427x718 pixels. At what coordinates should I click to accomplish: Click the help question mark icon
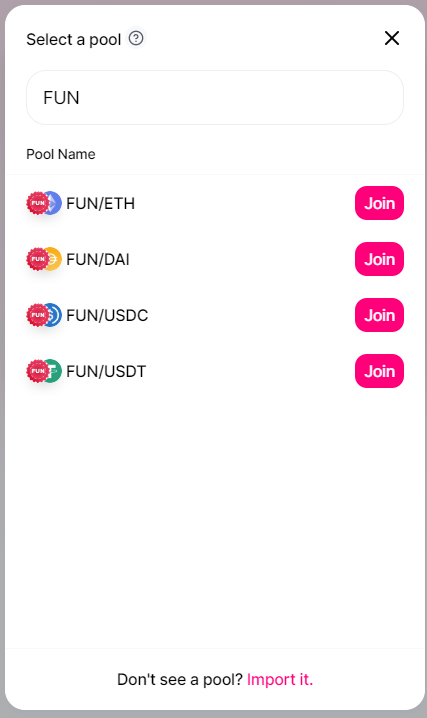click(x=135, y=38)
